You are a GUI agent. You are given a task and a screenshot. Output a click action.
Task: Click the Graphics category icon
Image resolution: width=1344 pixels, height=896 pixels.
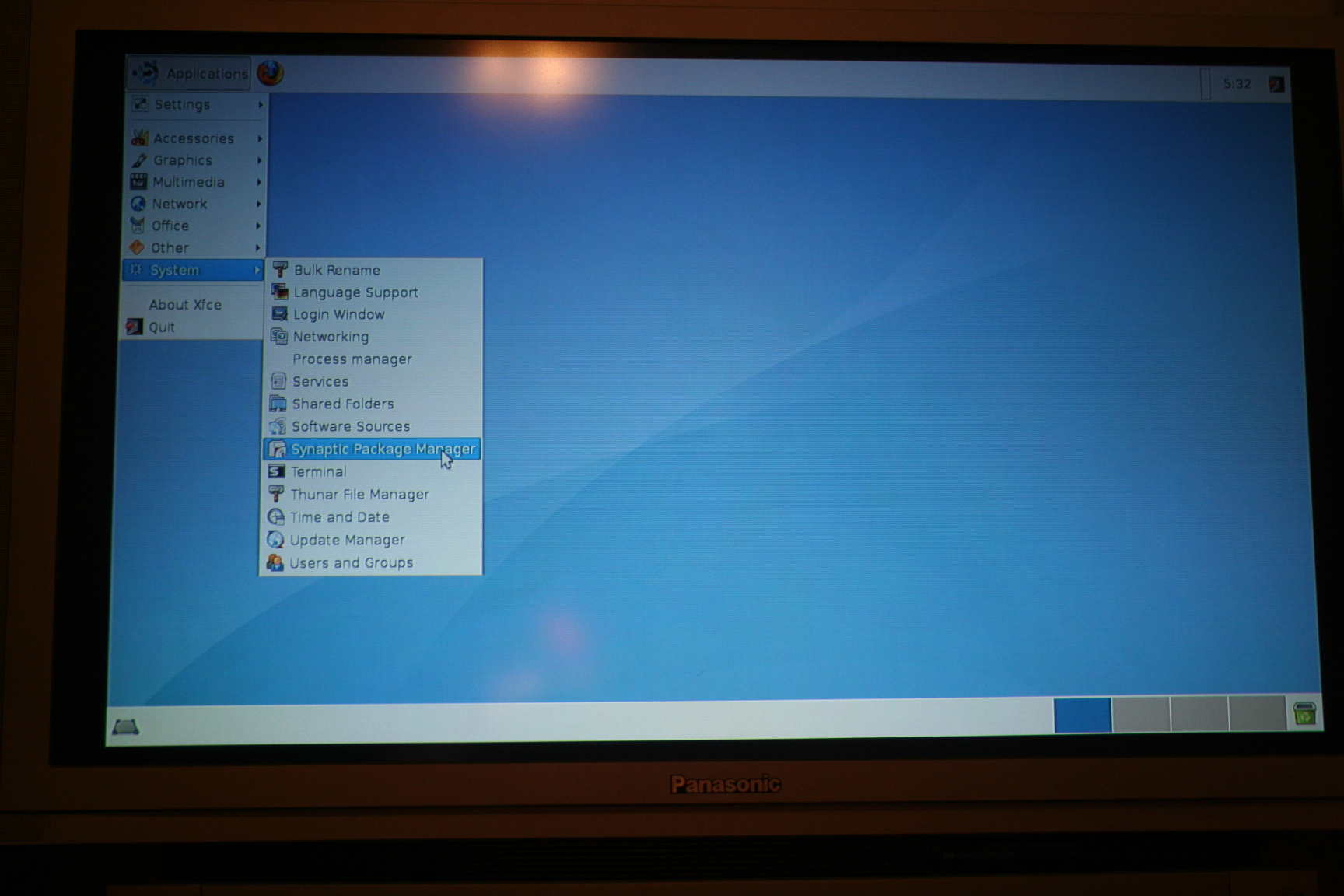point(139,159)
